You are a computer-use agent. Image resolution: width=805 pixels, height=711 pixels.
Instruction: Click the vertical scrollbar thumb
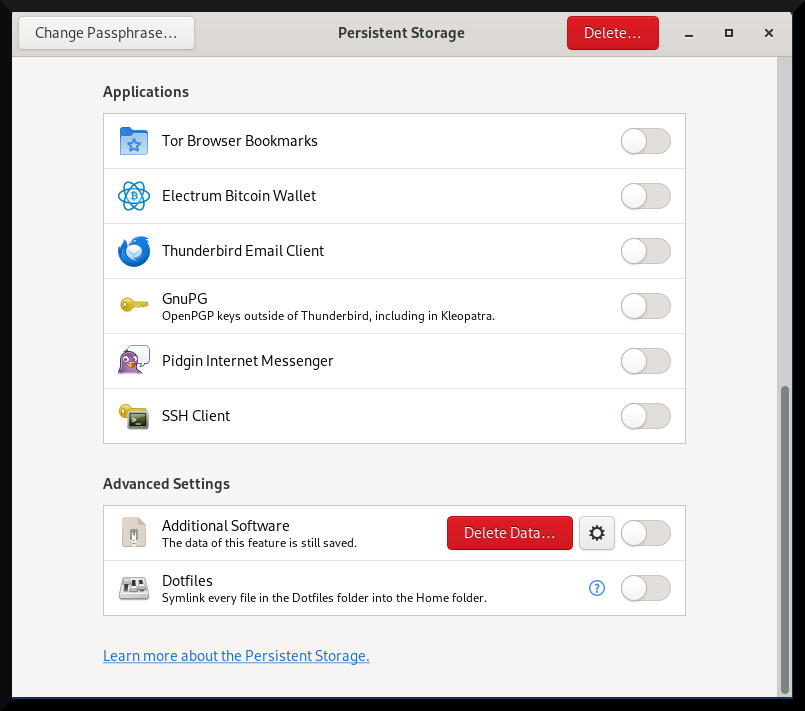coord(784,540)
